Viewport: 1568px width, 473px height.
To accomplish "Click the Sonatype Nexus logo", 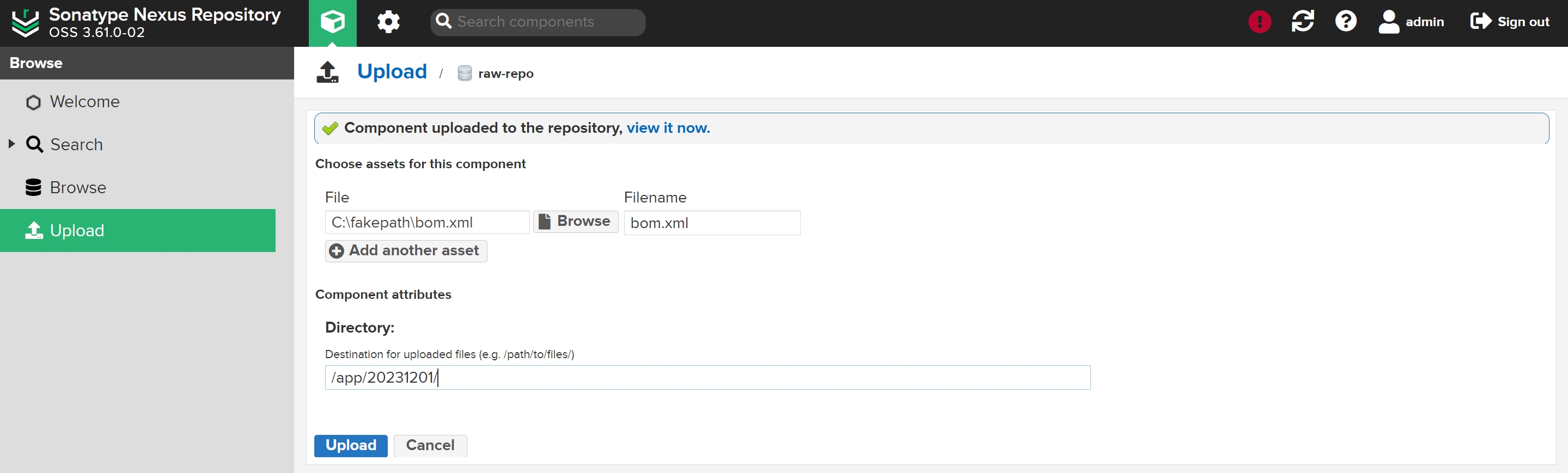I will [x=26, y=22].
